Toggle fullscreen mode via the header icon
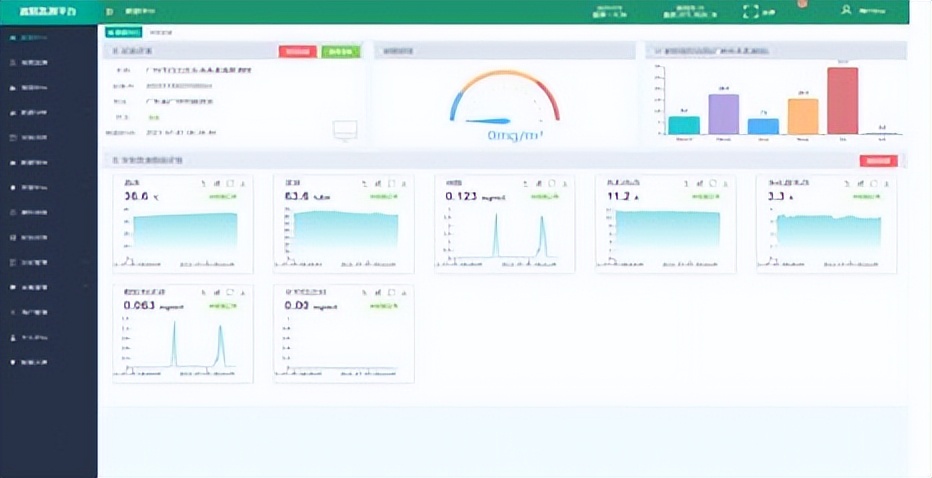Viewport: 932px width, 478px height. tap(752, 12)
